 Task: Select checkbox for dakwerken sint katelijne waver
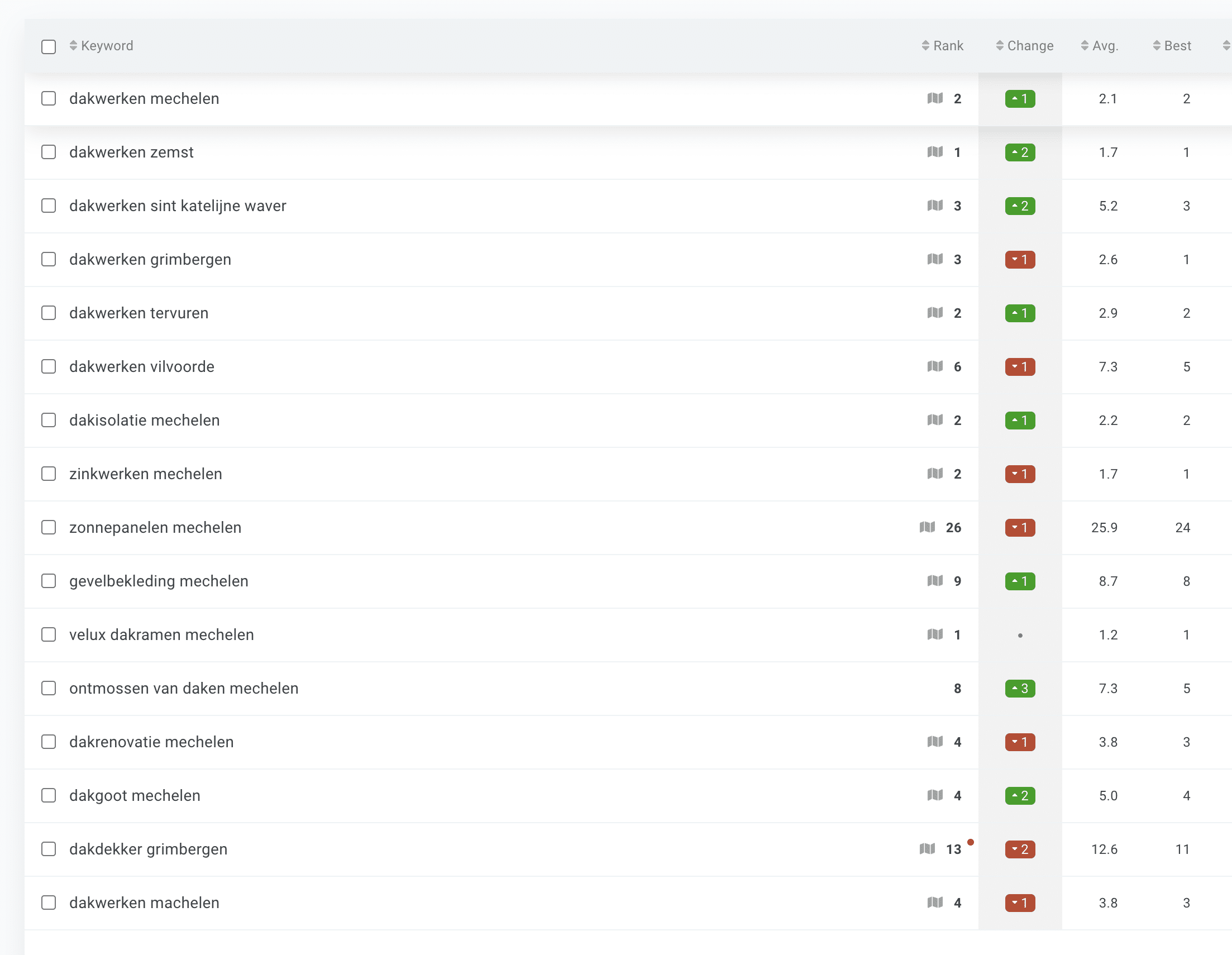coord(49,206)
